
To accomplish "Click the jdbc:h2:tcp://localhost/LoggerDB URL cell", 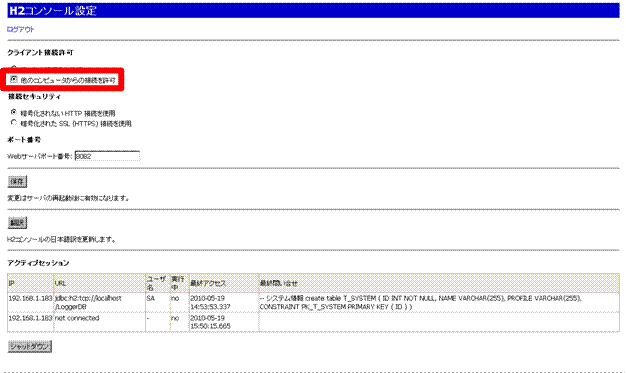I will coord(99,302).
